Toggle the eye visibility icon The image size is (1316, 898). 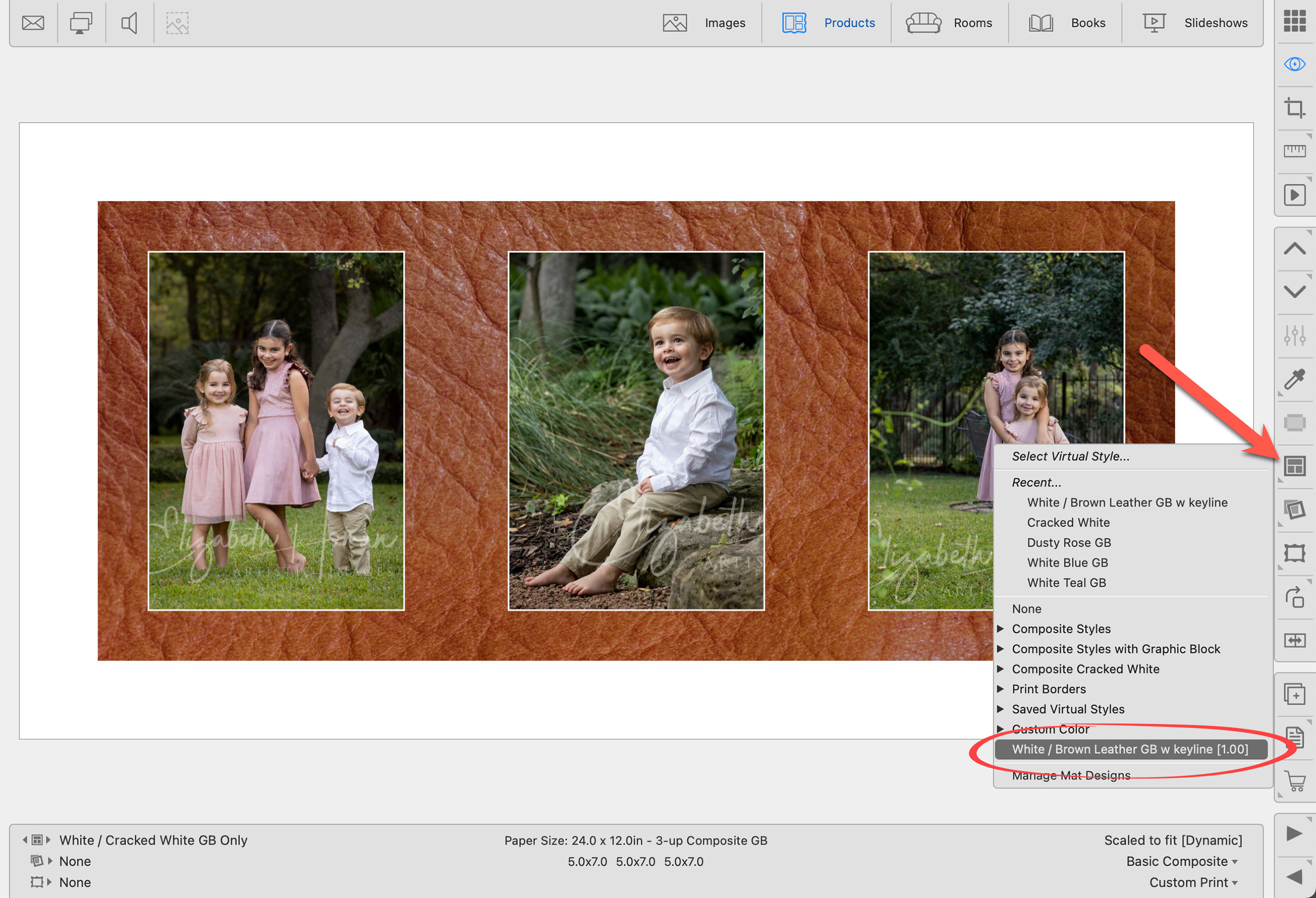[1294, 64]
